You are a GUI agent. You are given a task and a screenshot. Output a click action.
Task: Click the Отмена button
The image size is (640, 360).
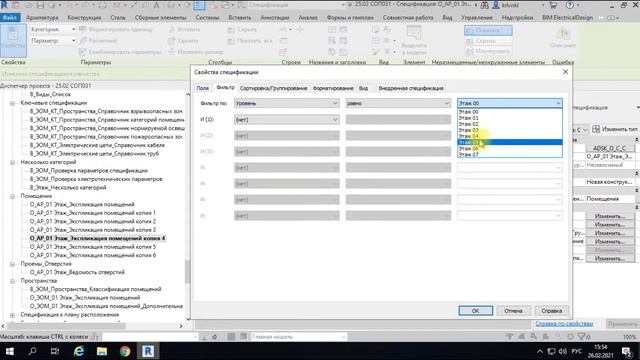513,311
